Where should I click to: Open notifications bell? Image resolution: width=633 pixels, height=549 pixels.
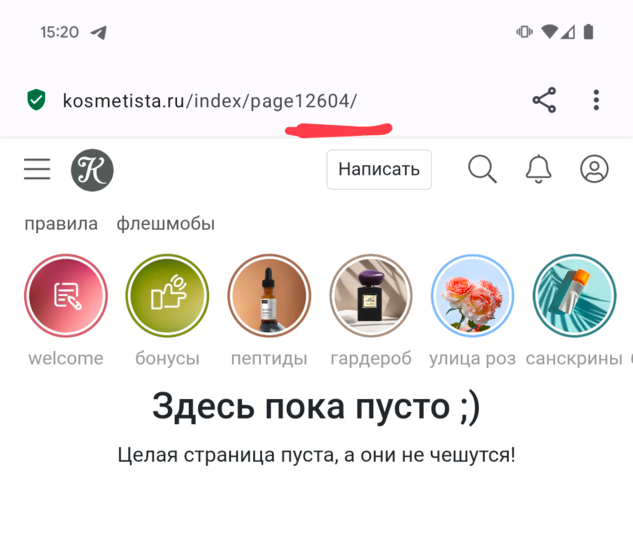(538, 169)
